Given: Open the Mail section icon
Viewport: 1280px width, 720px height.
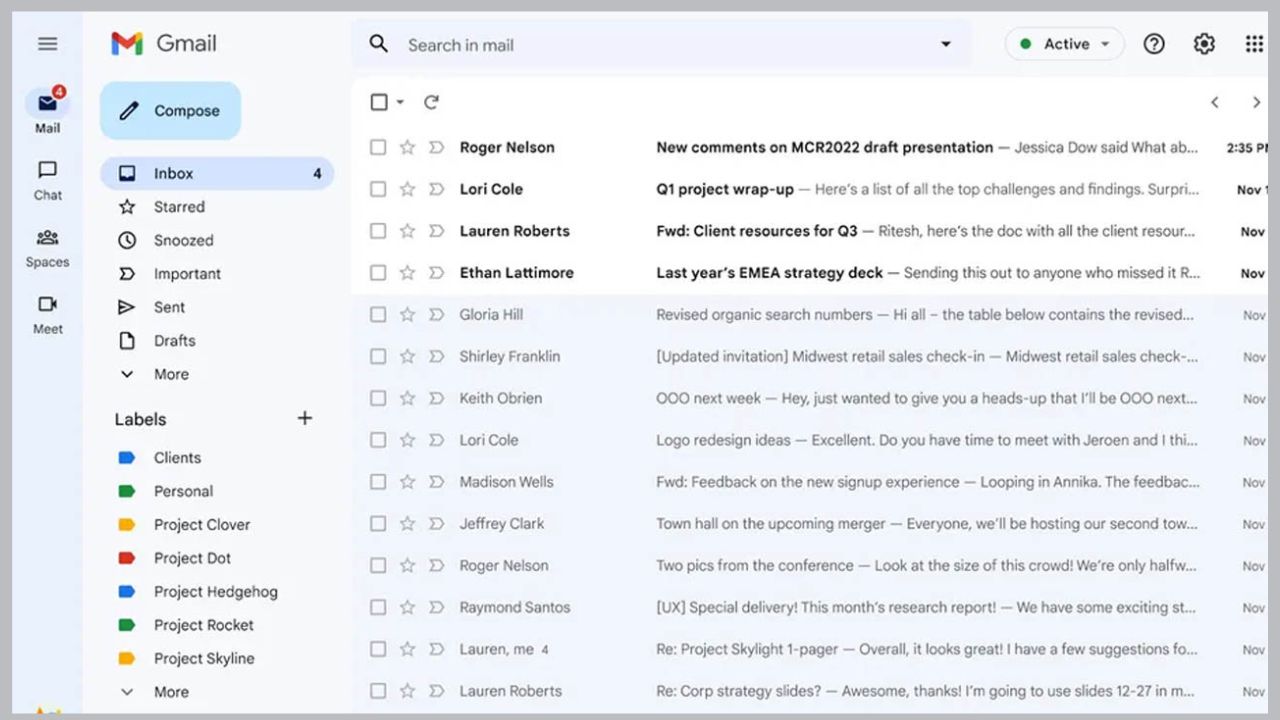Looking at the screenshot, I should [47, 103].
